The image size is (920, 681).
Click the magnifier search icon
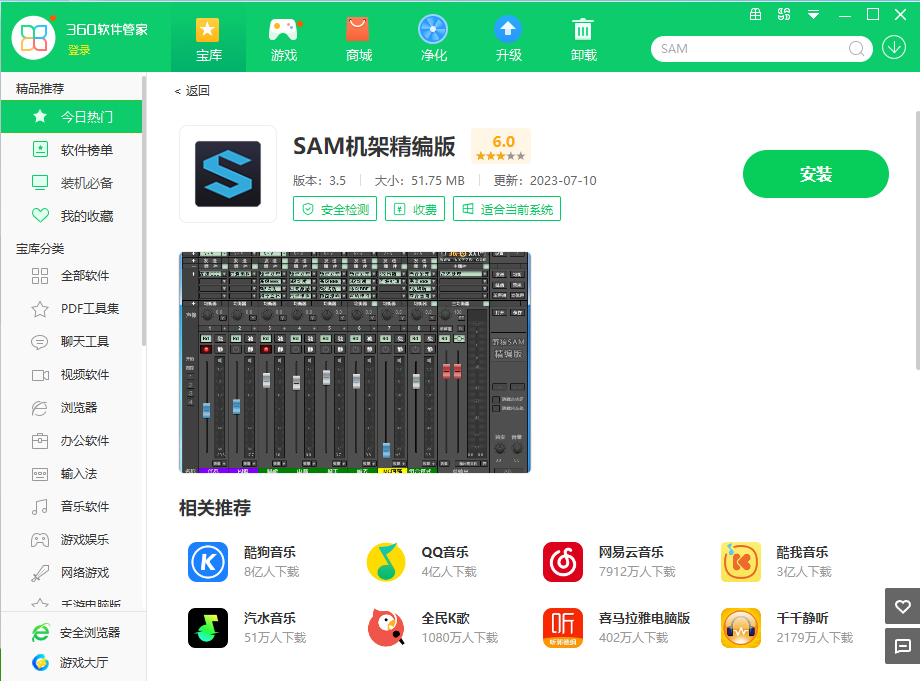click(856, 49)
